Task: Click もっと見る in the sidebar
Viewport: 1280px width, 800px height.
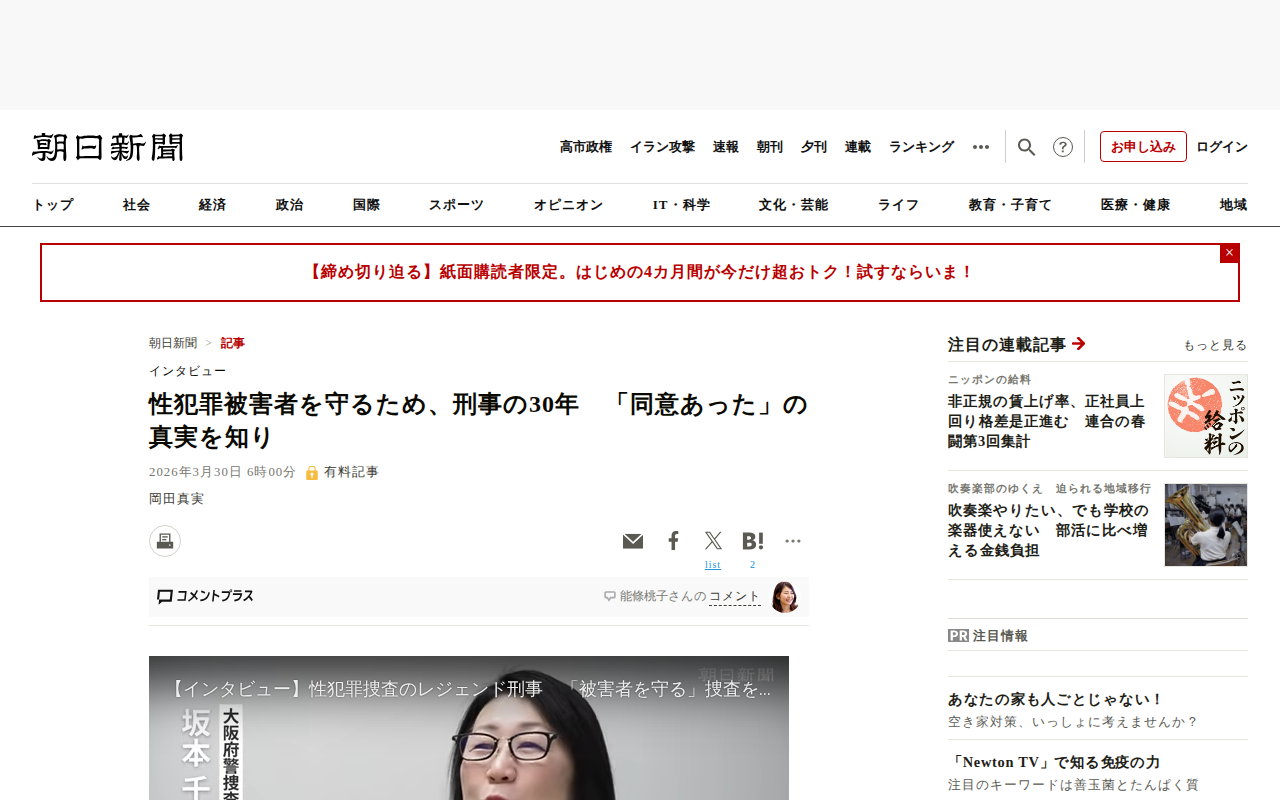Action: click(x=1215, y=346)
